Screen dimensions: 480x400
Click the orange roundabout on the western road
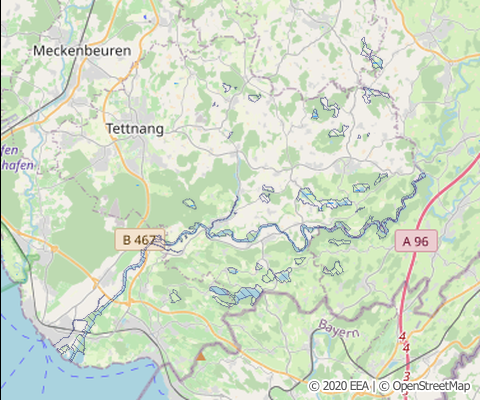point(54,248)
